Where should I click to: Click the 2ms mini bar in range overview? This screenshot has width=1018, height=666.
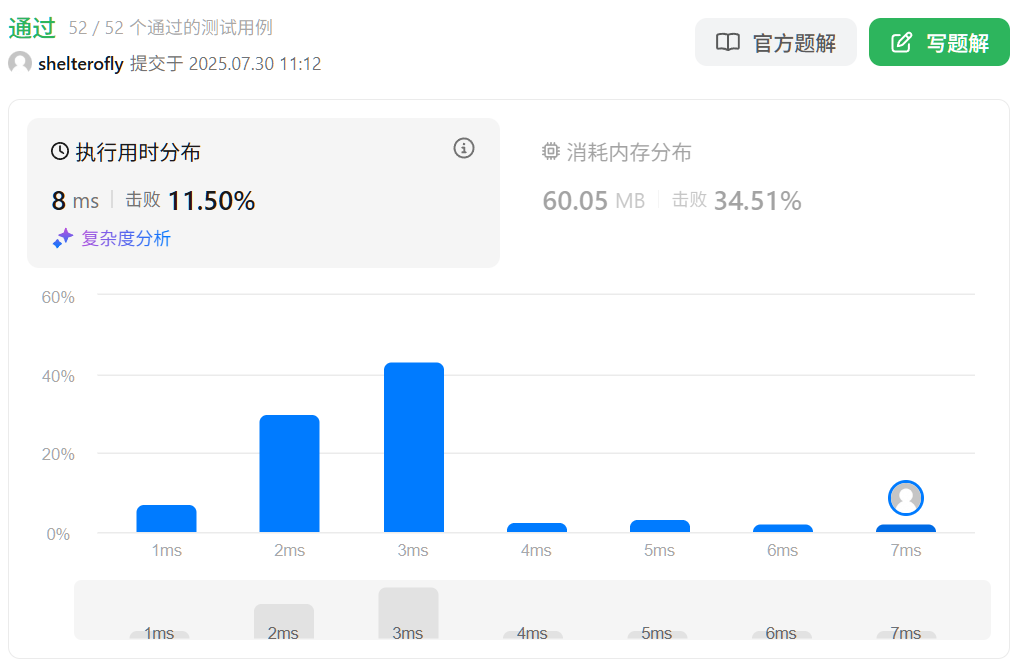tap(284, 622)
